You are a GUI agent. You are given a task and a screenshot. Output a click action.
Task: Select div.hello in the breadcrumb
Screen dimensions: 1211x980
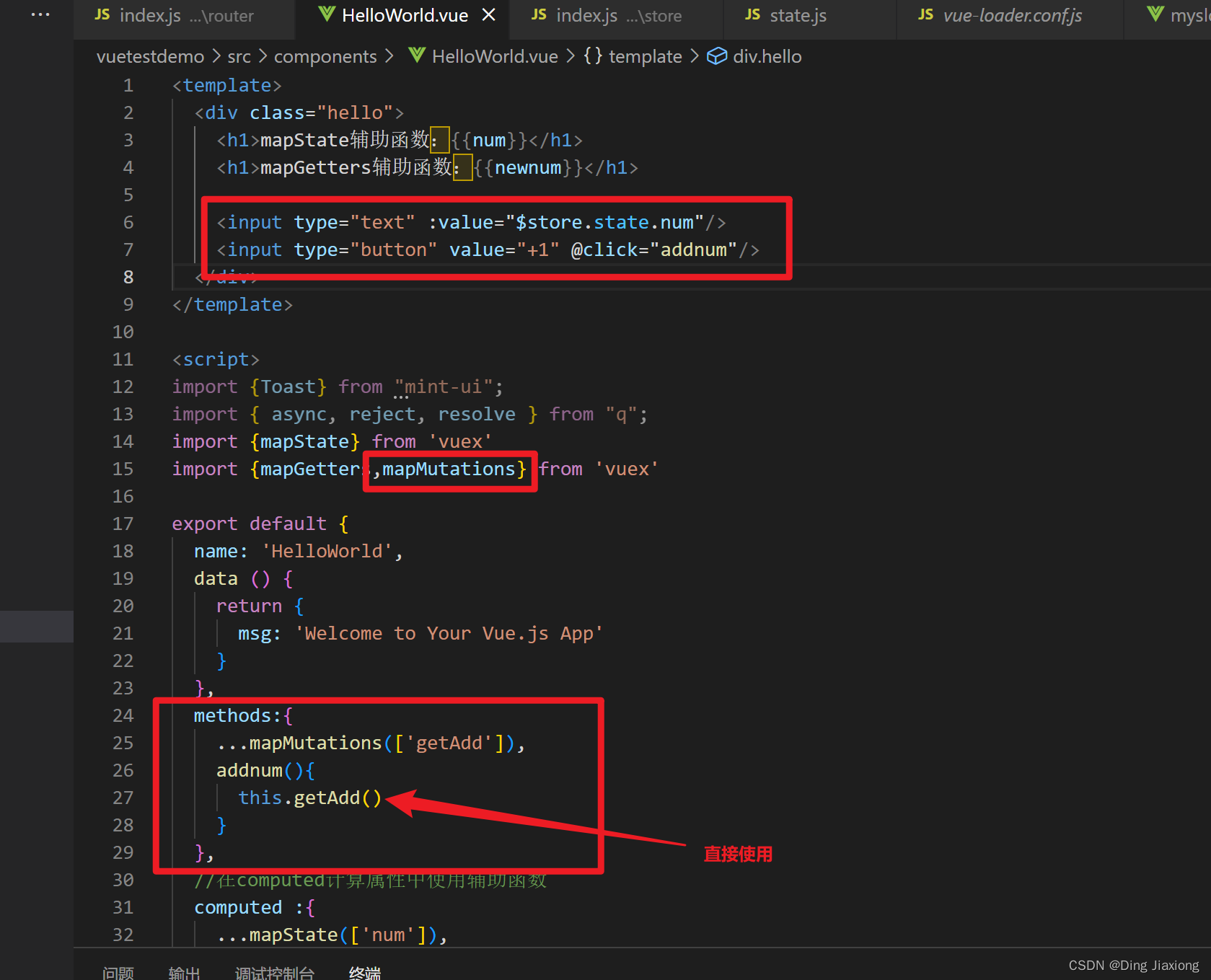click(767, 56)
